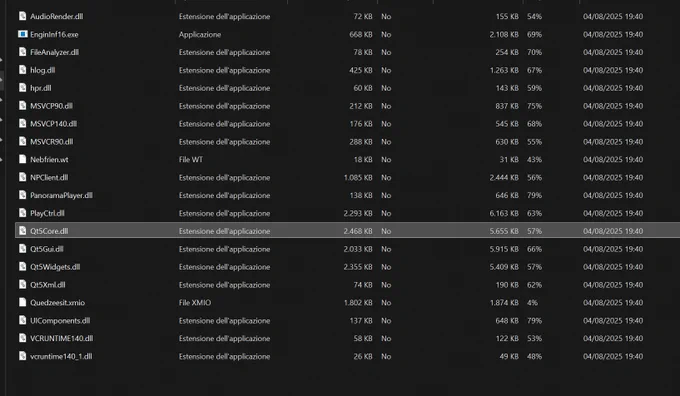The width and height of the screenshot is (680, 396).
Task: Select the Nebfrien.wt file name
Action: [x=49, y=160]
